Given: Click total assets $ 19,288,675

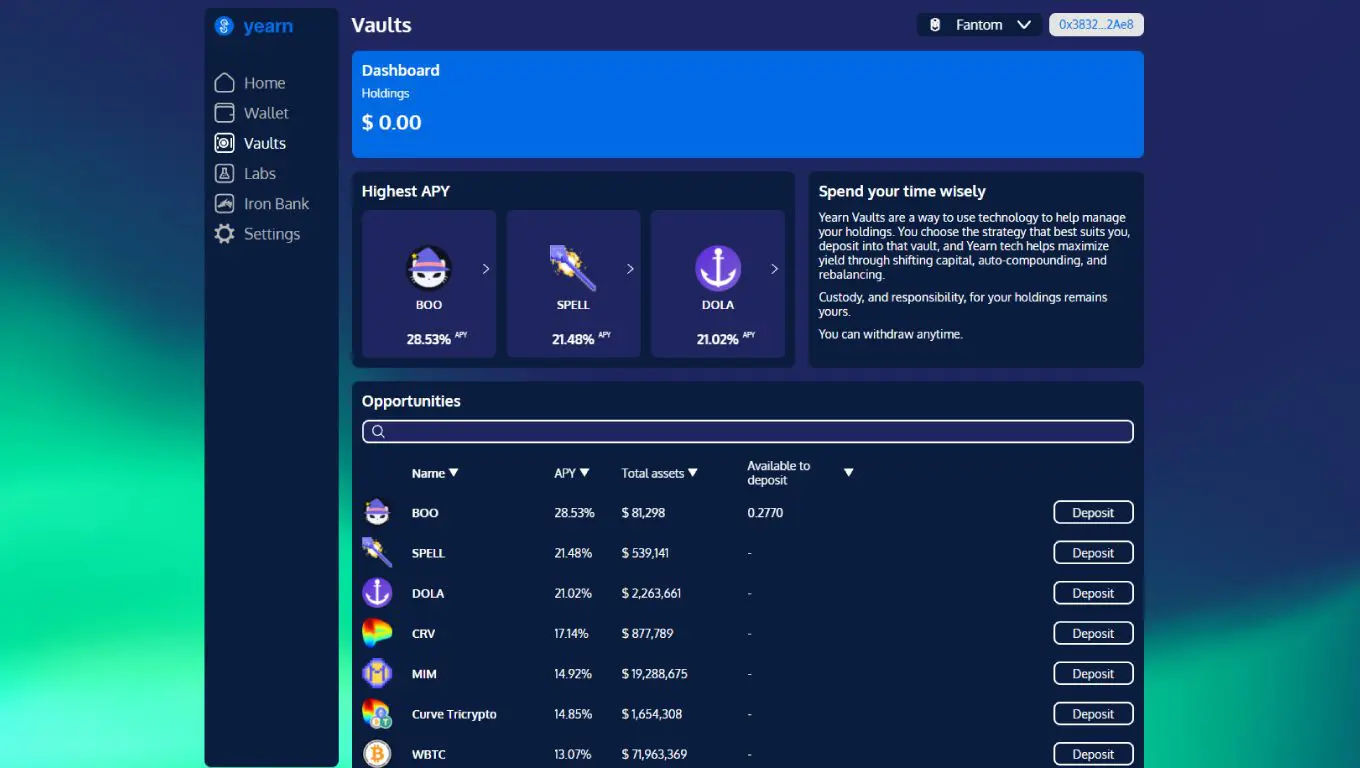Looking at the screenshot, I should 654,674.
